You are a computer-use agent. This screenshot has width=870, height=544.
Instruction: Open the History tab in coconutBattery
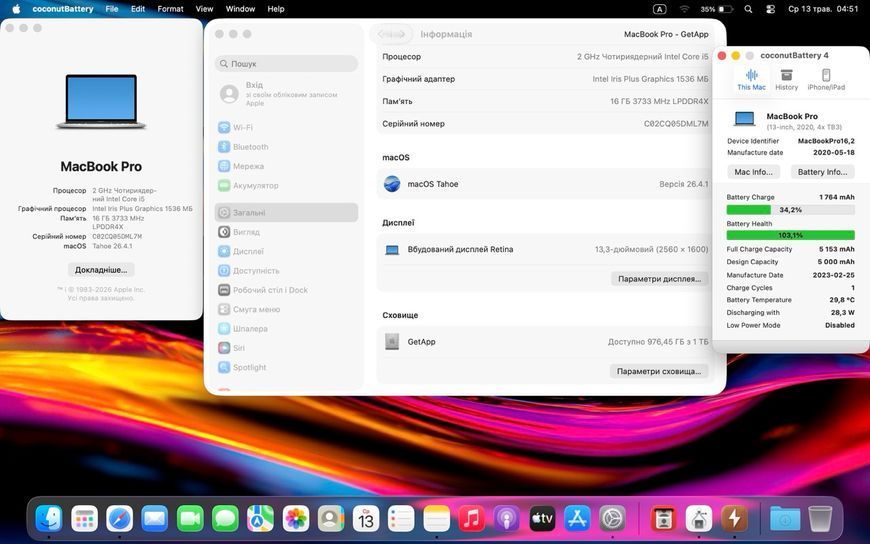[x=786, y=79]
